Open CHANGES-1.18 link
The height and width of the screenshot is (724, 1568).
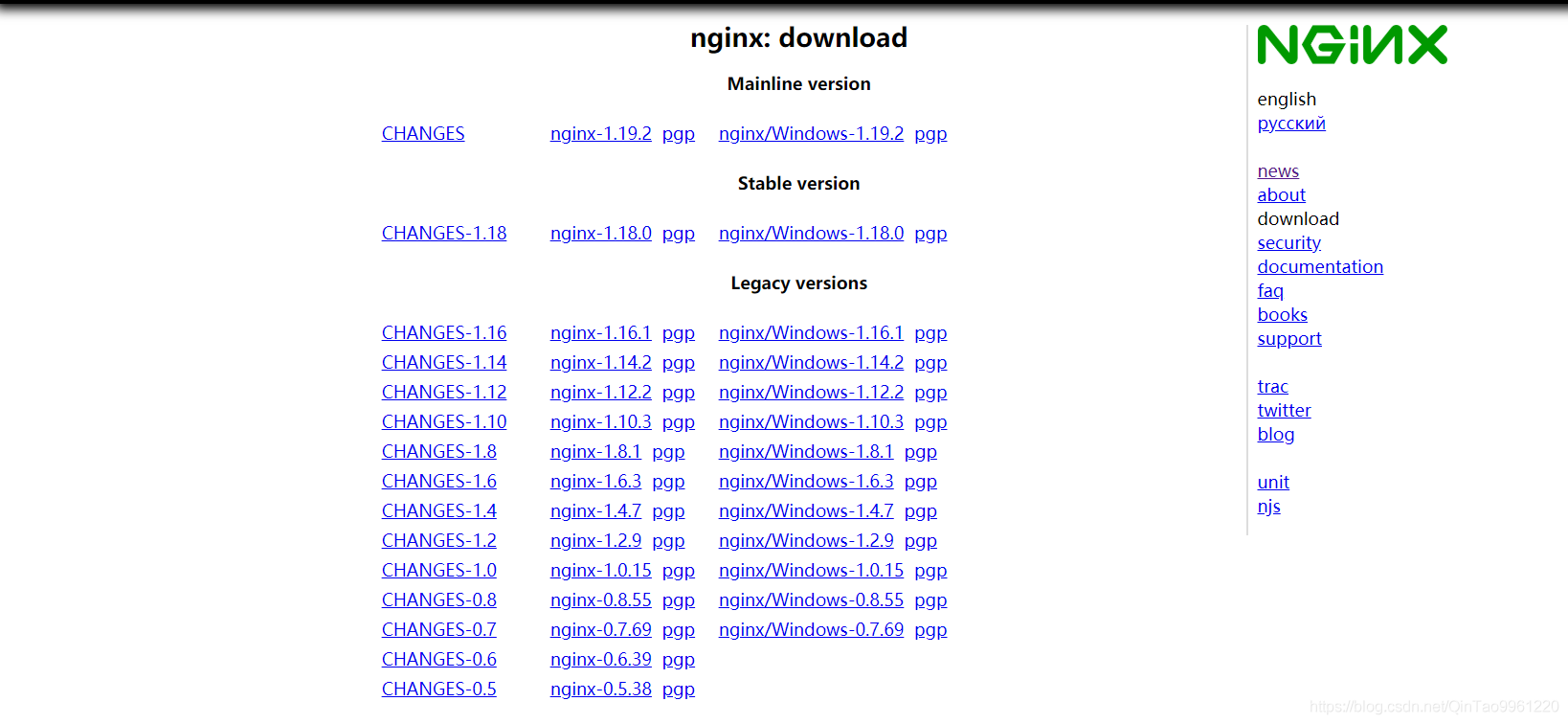click(x=444, y=234)
